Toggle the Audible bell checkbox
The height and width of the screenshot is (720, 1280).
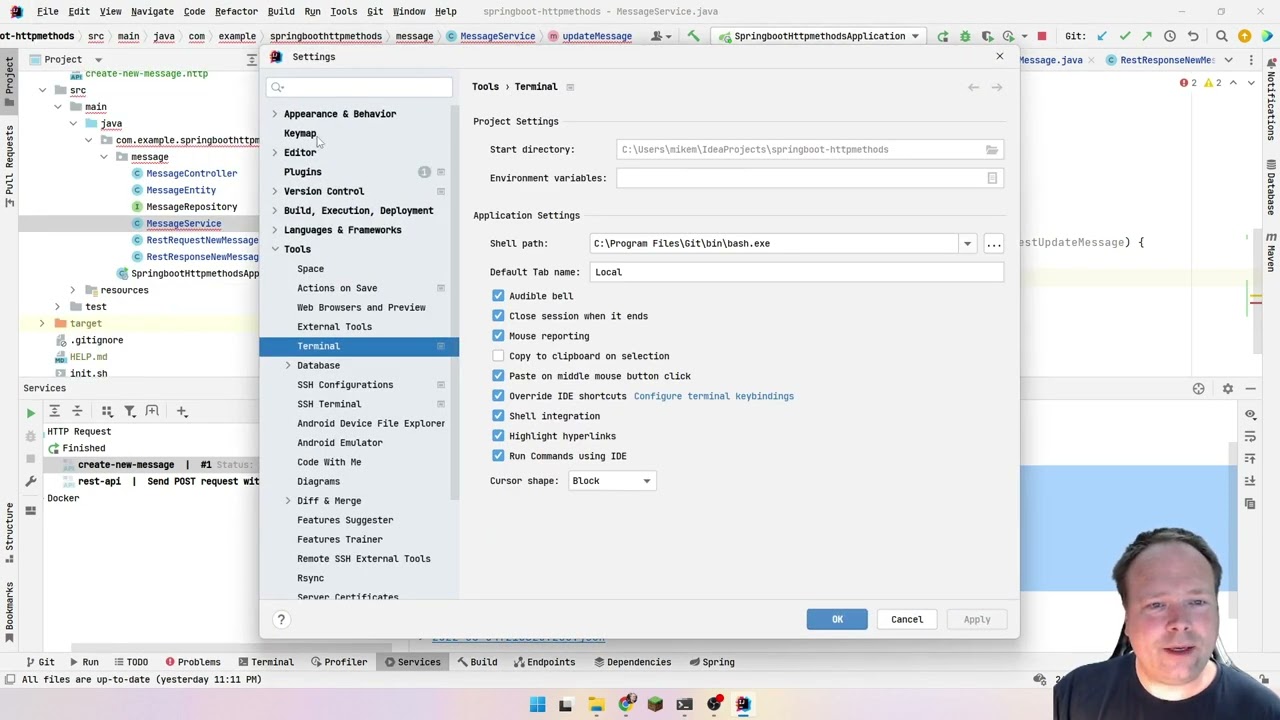(x=498, y=296)
